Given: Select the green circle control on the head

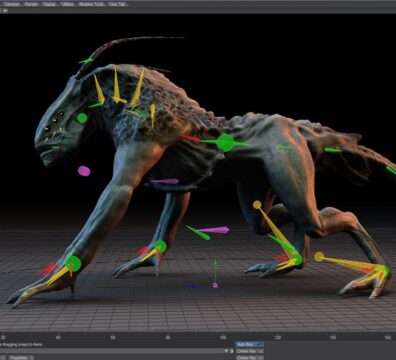Looking at the screenshot, I should [82, 118].
